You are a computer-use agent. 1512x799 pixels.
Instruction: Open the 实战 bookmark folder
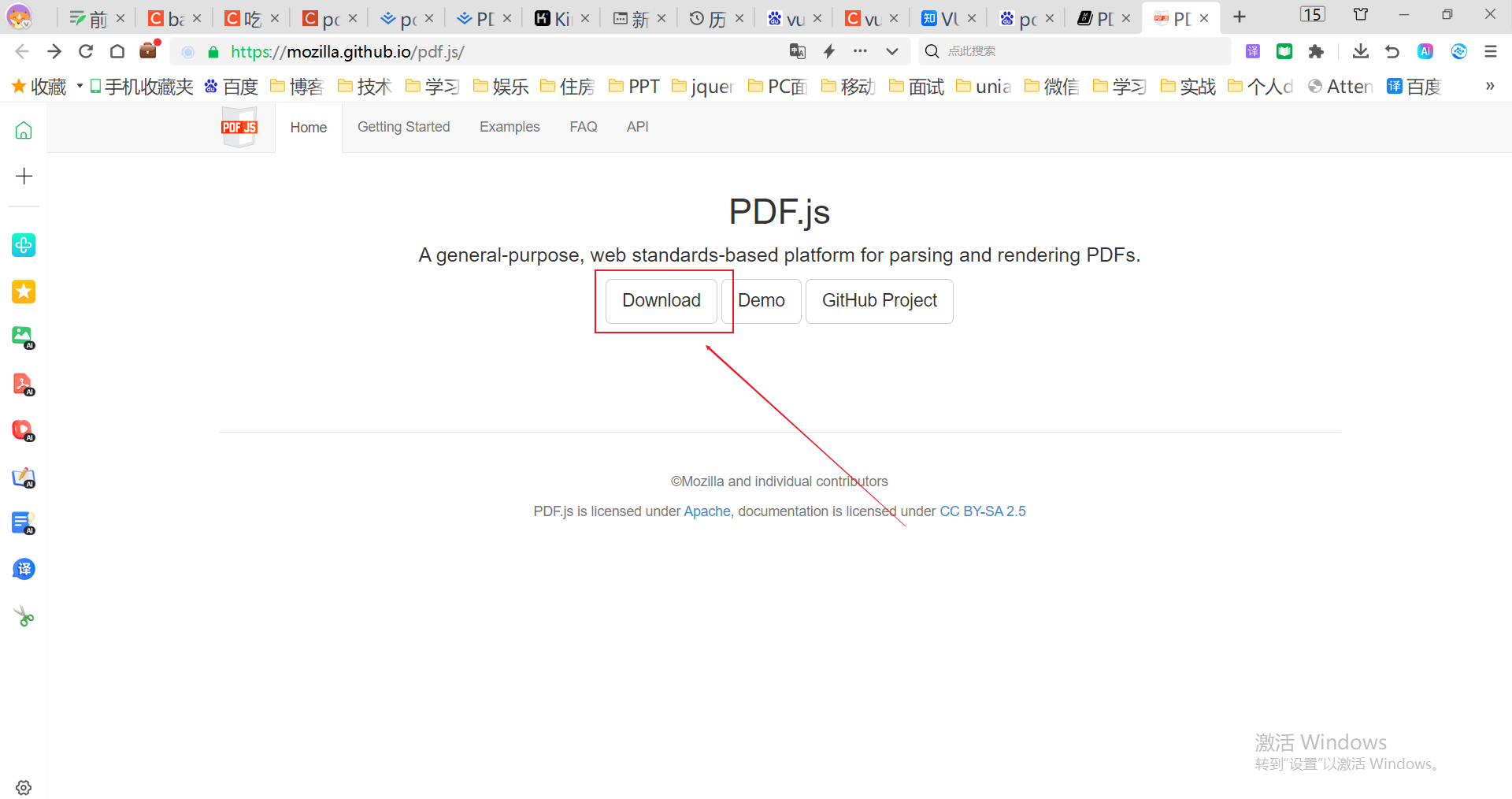pyautogui.click(x=1188, y=87)
